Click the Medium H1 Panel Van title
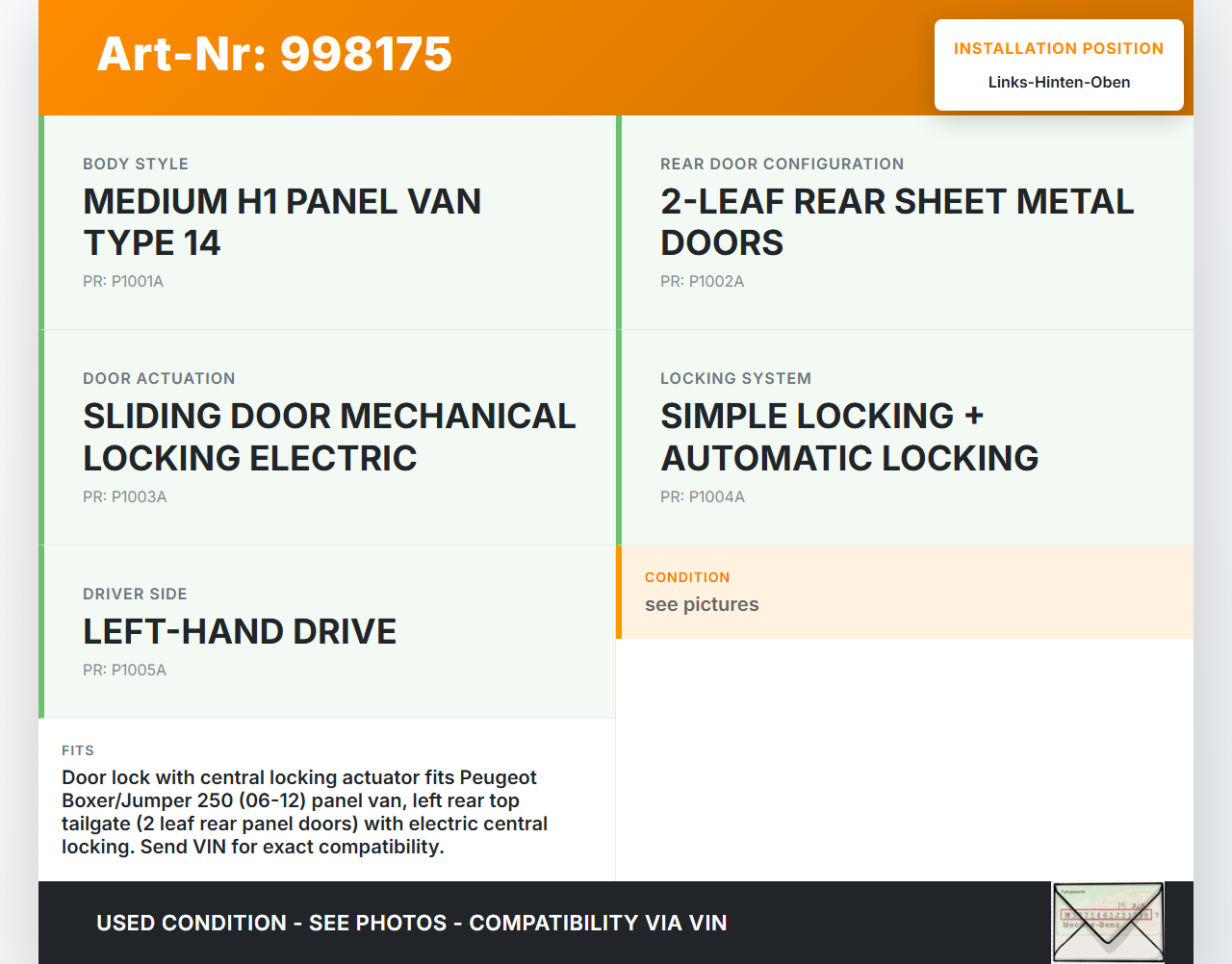 tap(282, 222)
